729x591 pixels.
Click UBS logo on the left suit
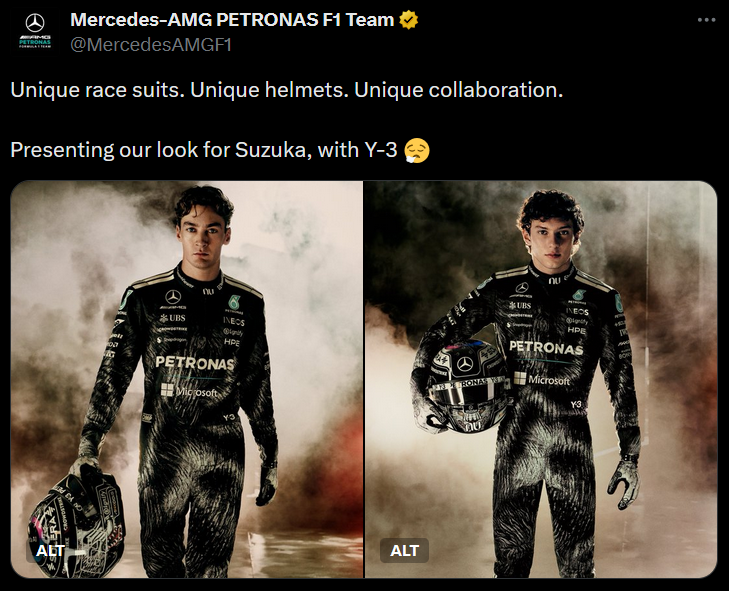[x=172, y=318]
